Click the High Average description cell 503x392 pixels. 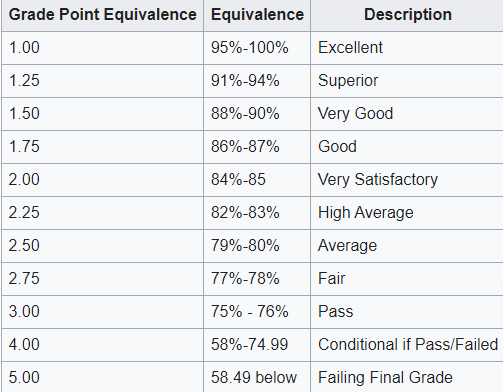[x=407, y=213]
